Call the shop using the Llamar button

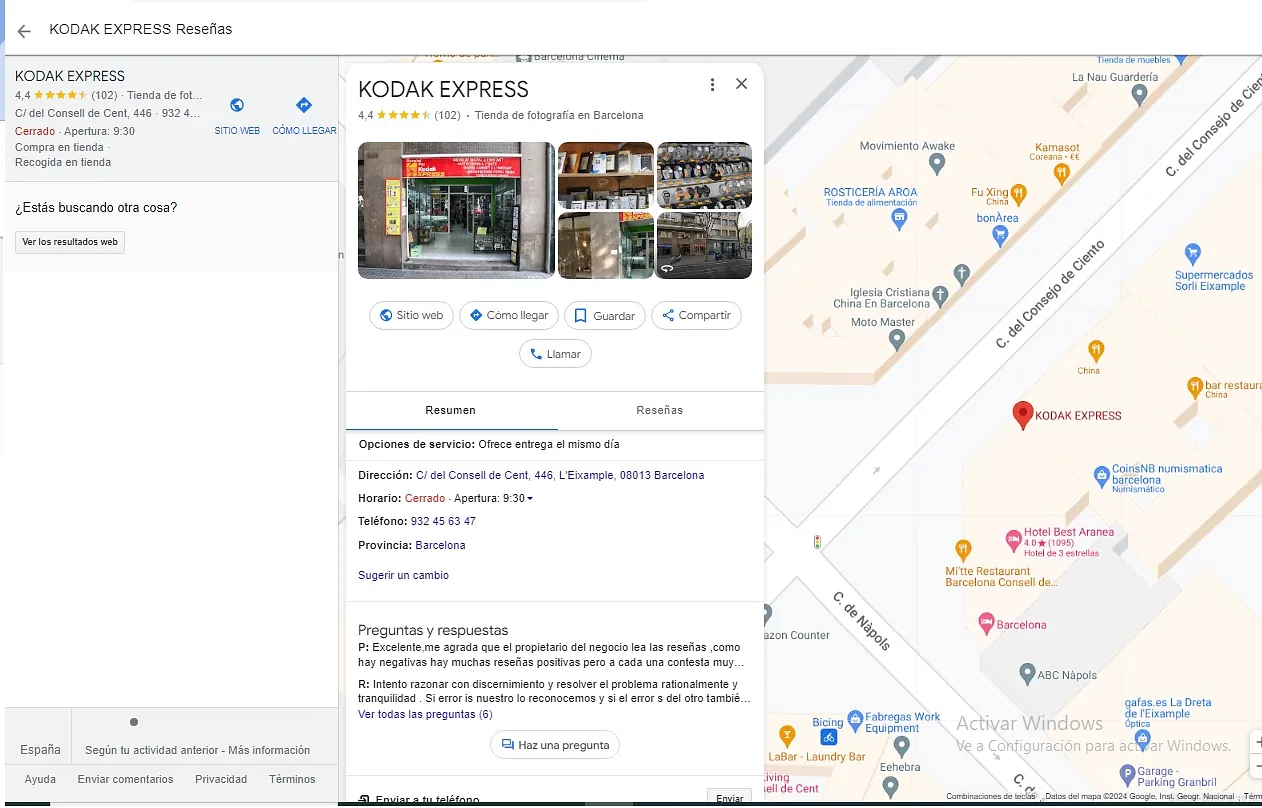pos(555,354)
